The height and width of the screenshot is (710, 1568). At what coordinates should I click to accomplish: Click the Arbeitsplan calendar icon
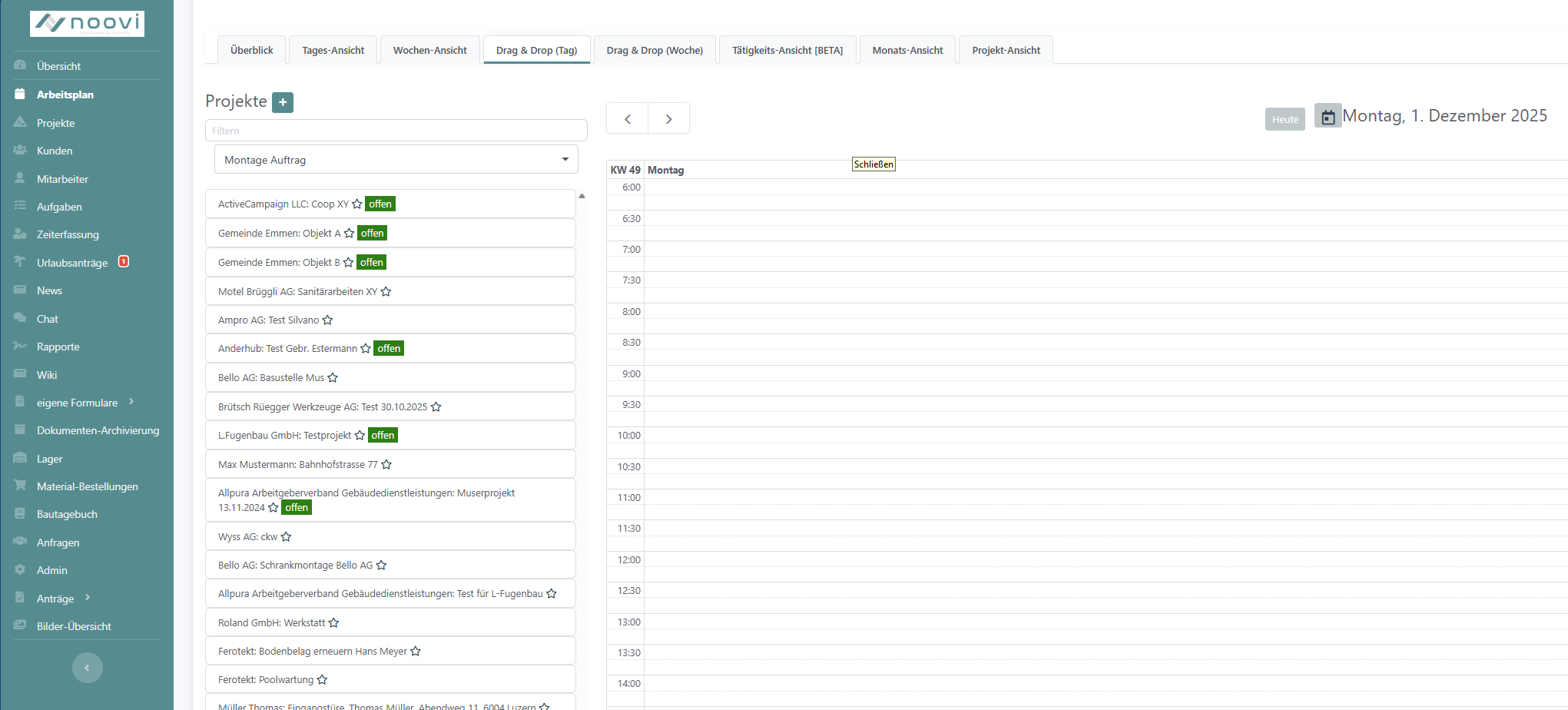click(20, 94)
